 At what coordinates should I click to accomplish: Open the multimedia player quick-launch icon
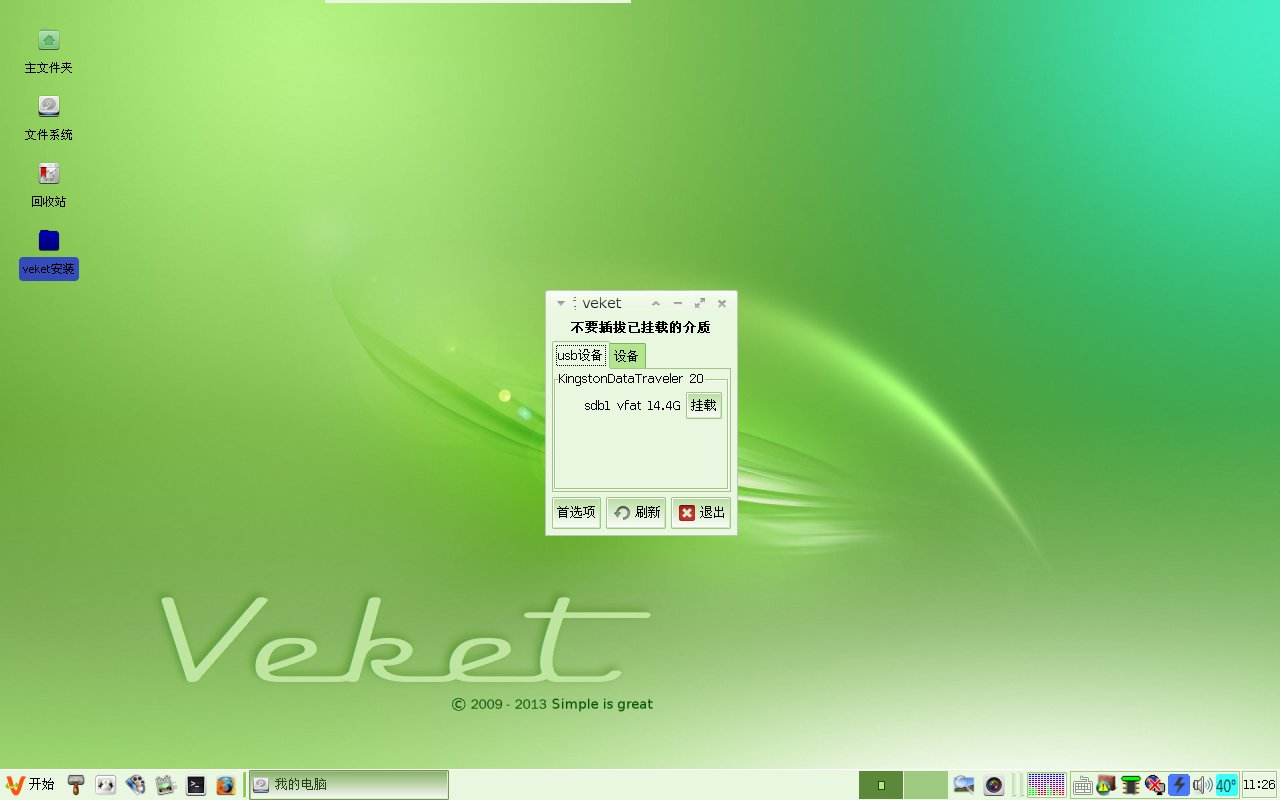(136, 785)
